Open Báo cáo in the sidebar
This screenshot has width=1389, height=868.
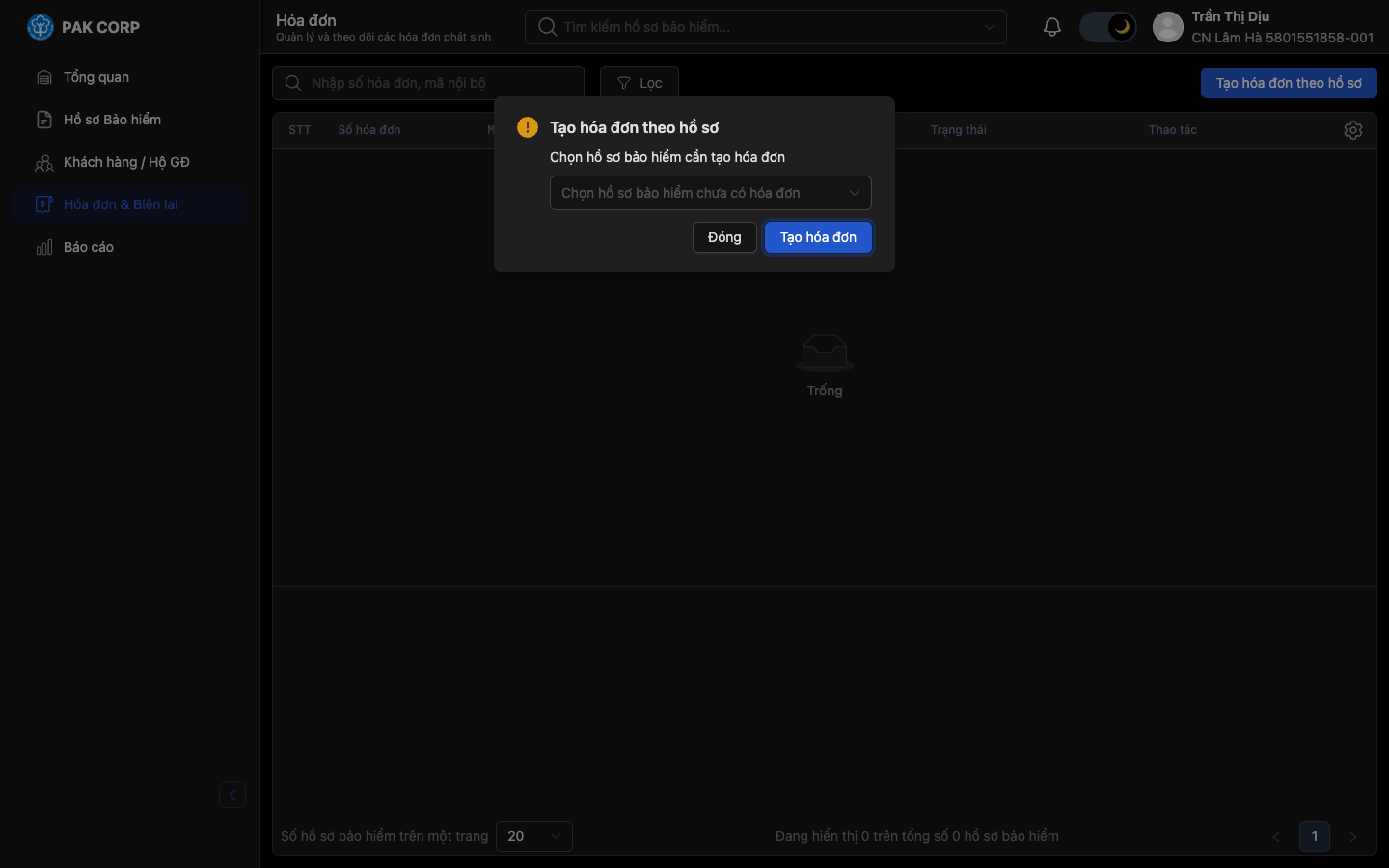click(x=130, y=247)
